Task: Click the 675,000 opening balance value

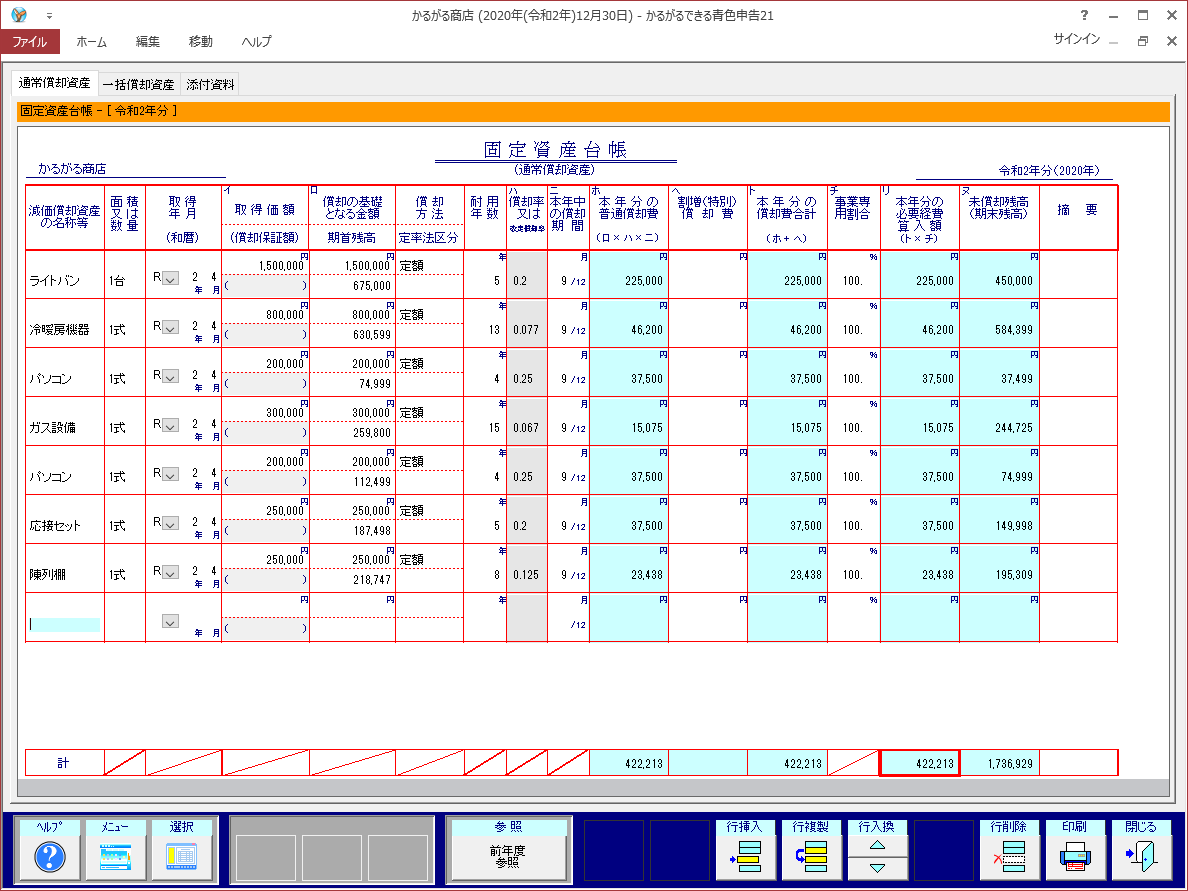Action: (372, 286)
